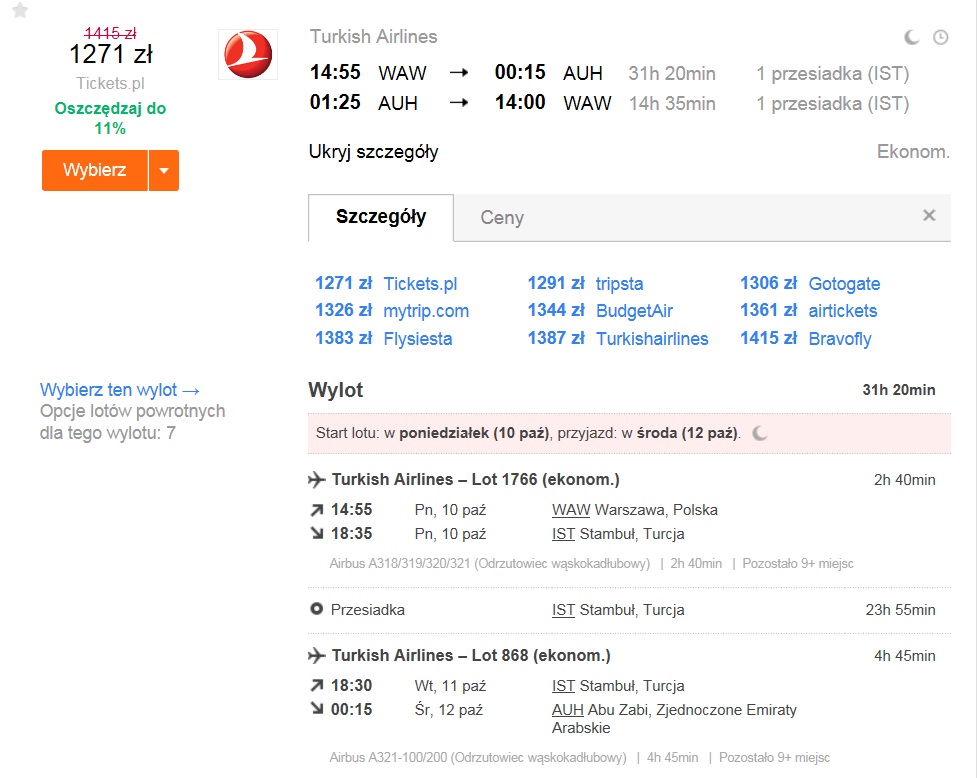The height and width of the screenshot is (778, 979).
Task: Choose the 1326 zł mytrip.com offer
Action: 391,310
